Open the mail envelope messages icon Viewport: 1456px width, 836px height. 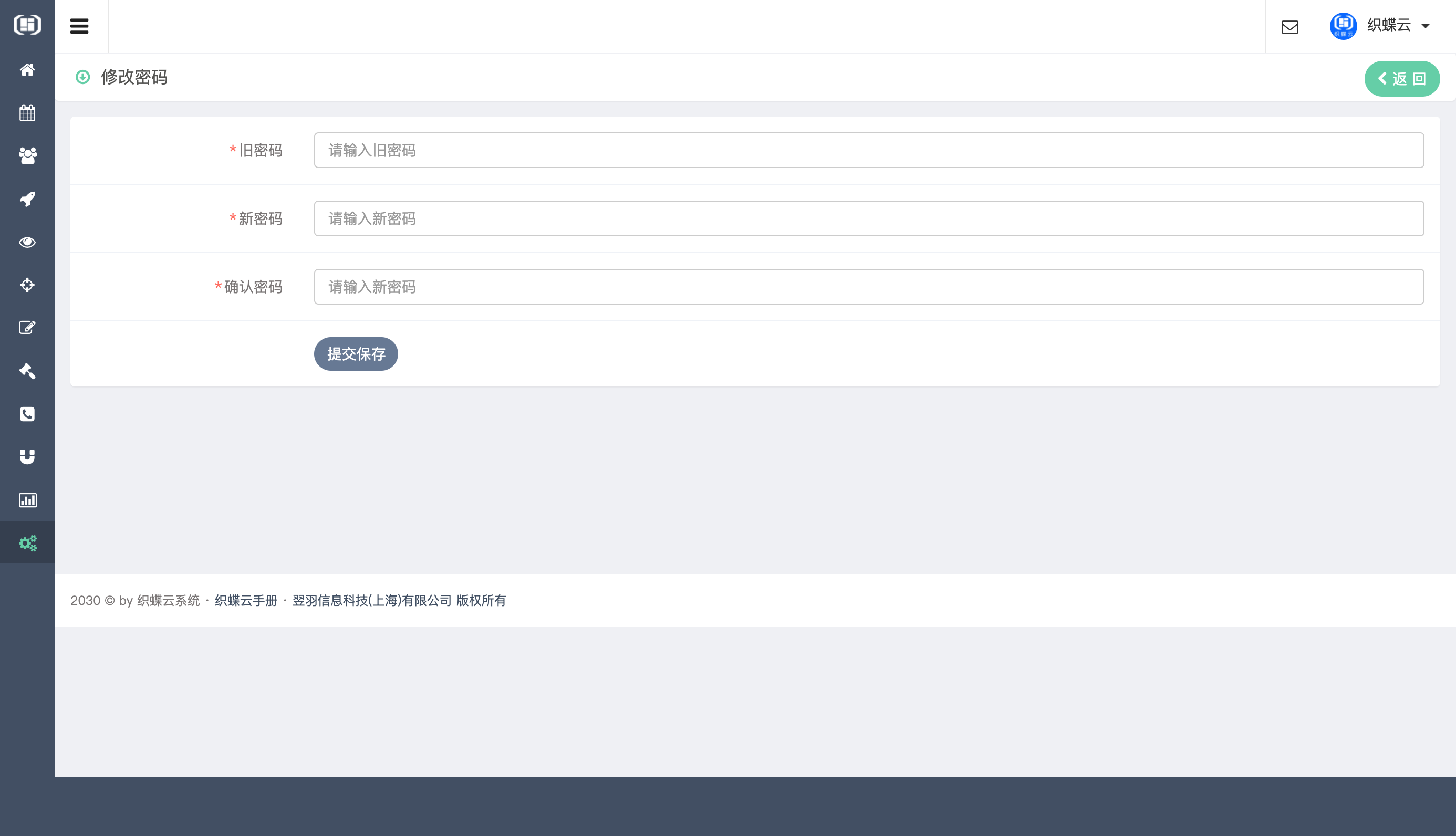(x=1289, y=27)
